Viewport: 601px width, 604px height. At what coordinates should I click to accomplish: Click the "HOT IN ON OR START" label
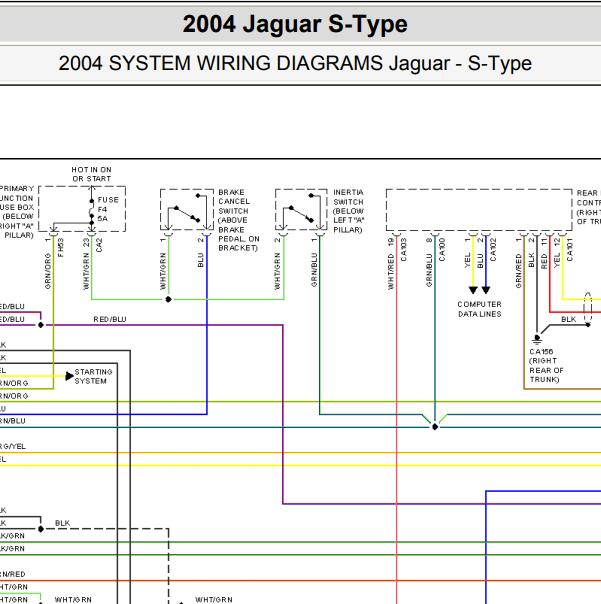click(91, 174)
